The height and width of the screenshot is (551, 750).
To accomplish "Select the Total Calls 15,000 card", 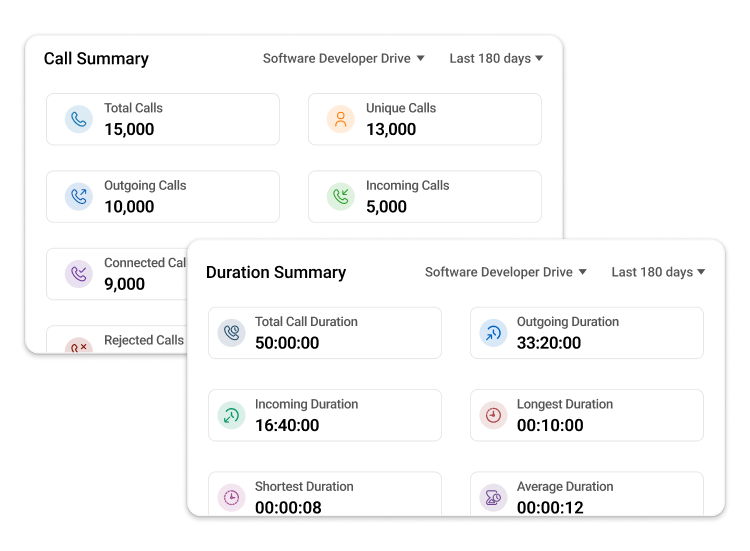I will [163, 120].
